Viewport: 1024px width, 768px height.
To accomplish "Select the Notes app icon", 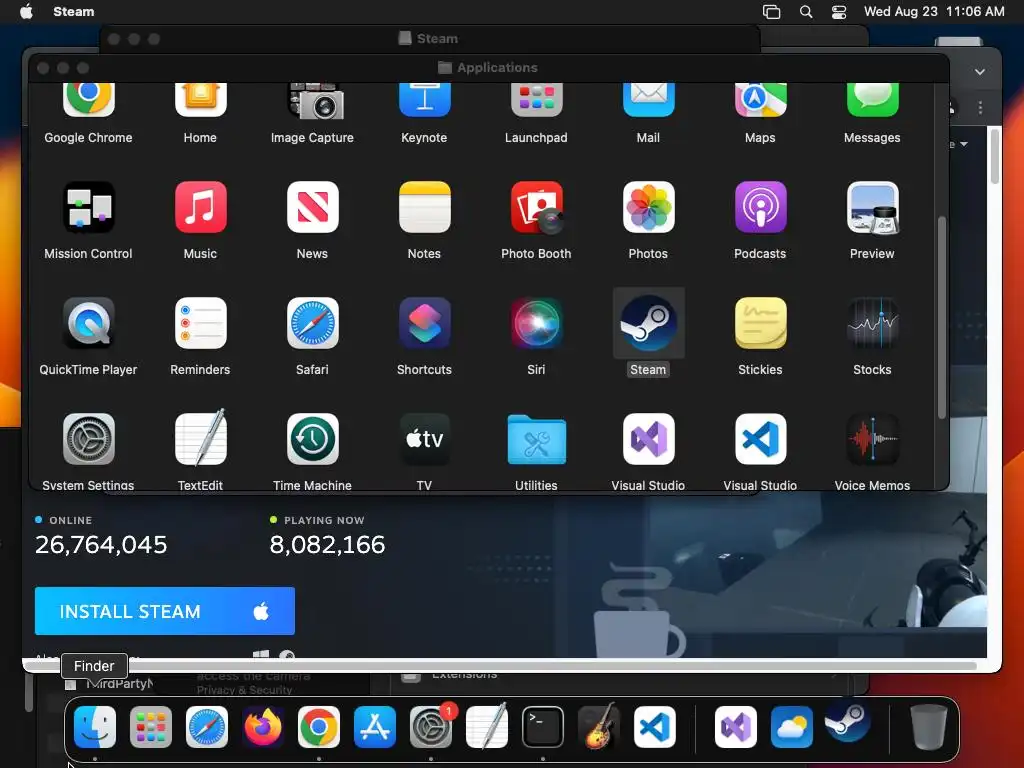I will pyautogui.click(x=424, y=207).
